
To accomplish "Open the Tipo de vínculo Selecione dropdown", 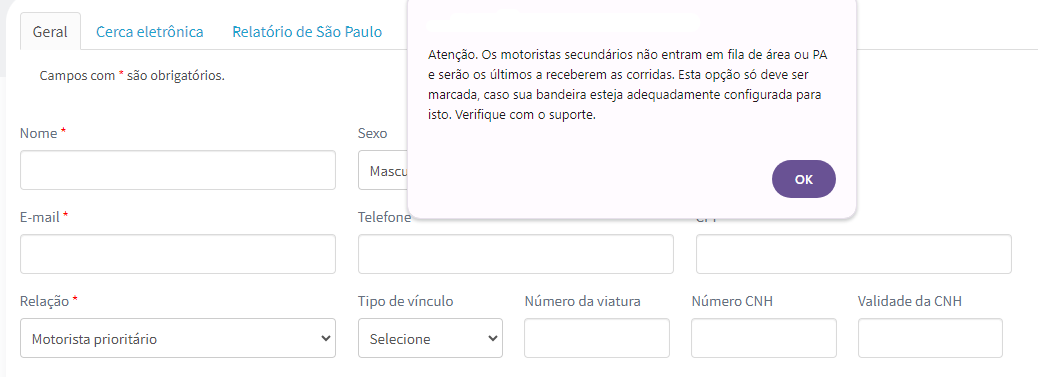I will [x=430, y=339].
